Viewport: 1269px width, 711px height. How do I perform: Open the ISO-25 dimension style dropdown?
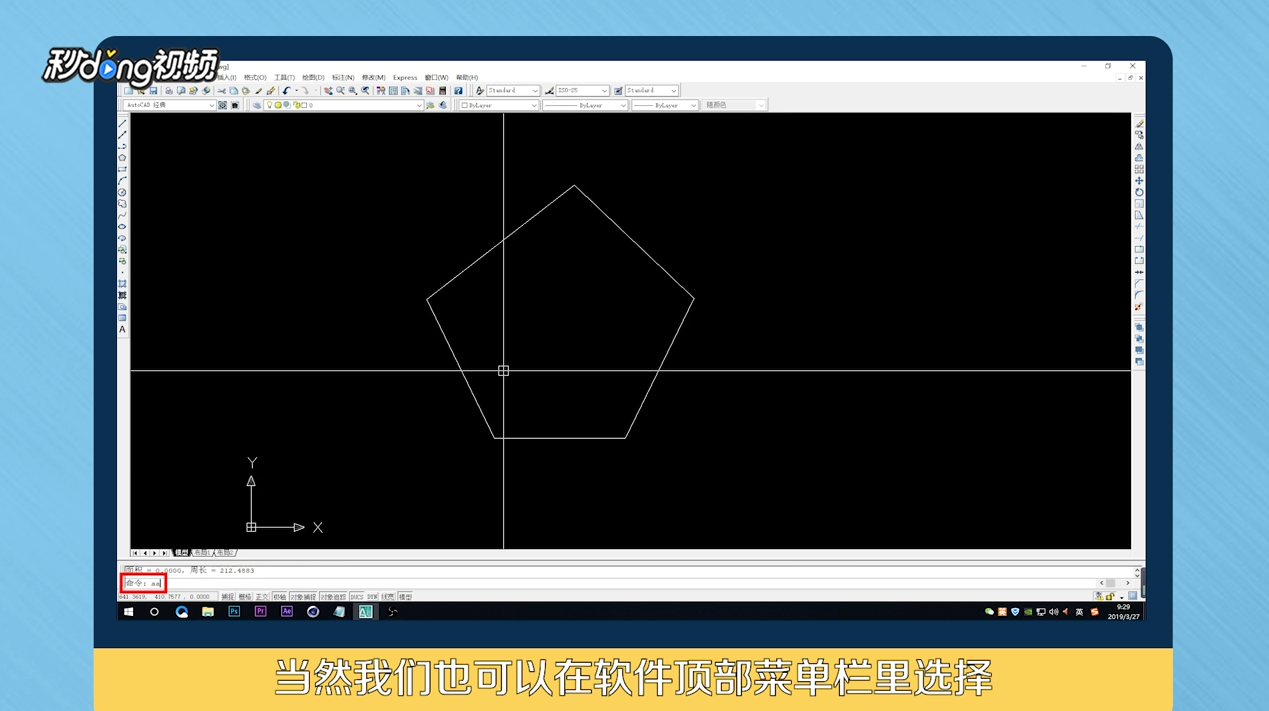click(x=582, y=91)
